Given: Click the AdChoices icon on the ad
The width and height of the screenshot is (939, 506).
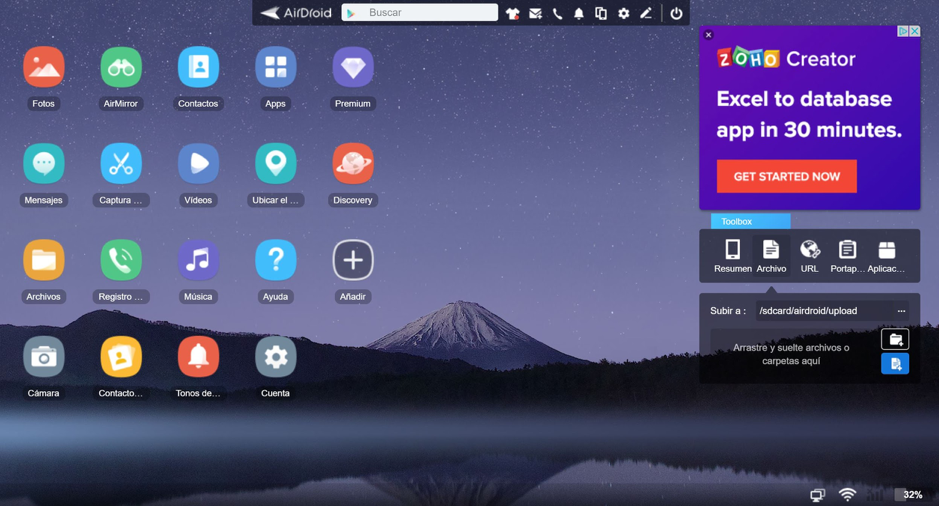Looking at the screenshot, I should [903, 31].
